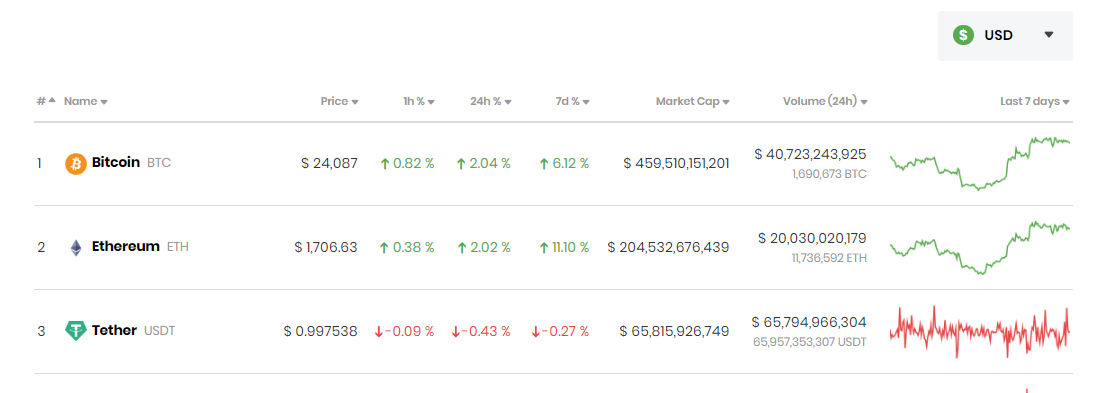Screen dimensions: 1107x393
Task: Open the Tether coin name link
Action: coord(114,330)
